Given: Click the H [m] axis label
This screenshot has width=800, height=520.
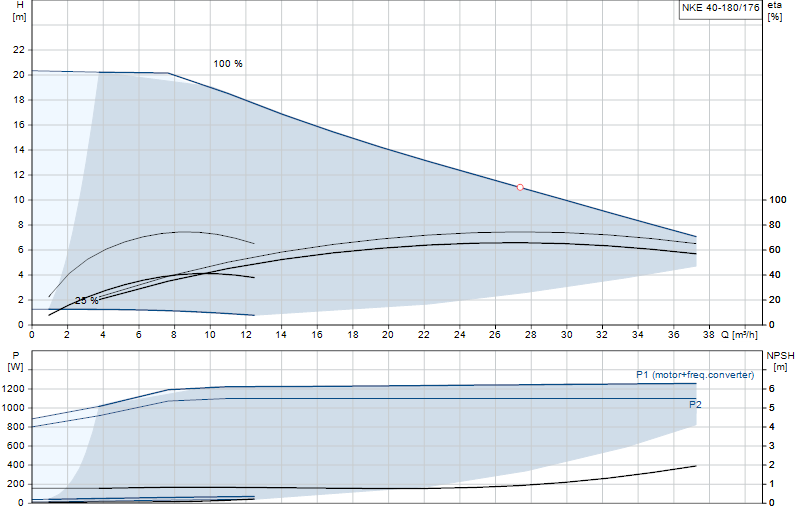Looking at the screenshot, I should tap(19, 11).
